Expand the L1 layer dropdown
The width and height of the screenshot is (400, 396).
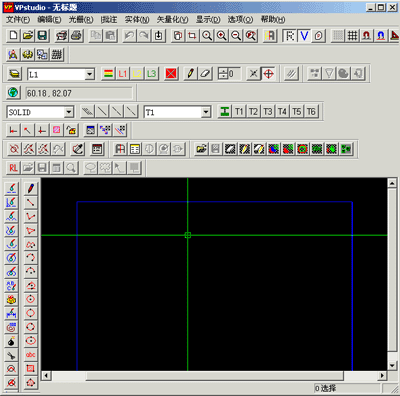pos(90,74)
